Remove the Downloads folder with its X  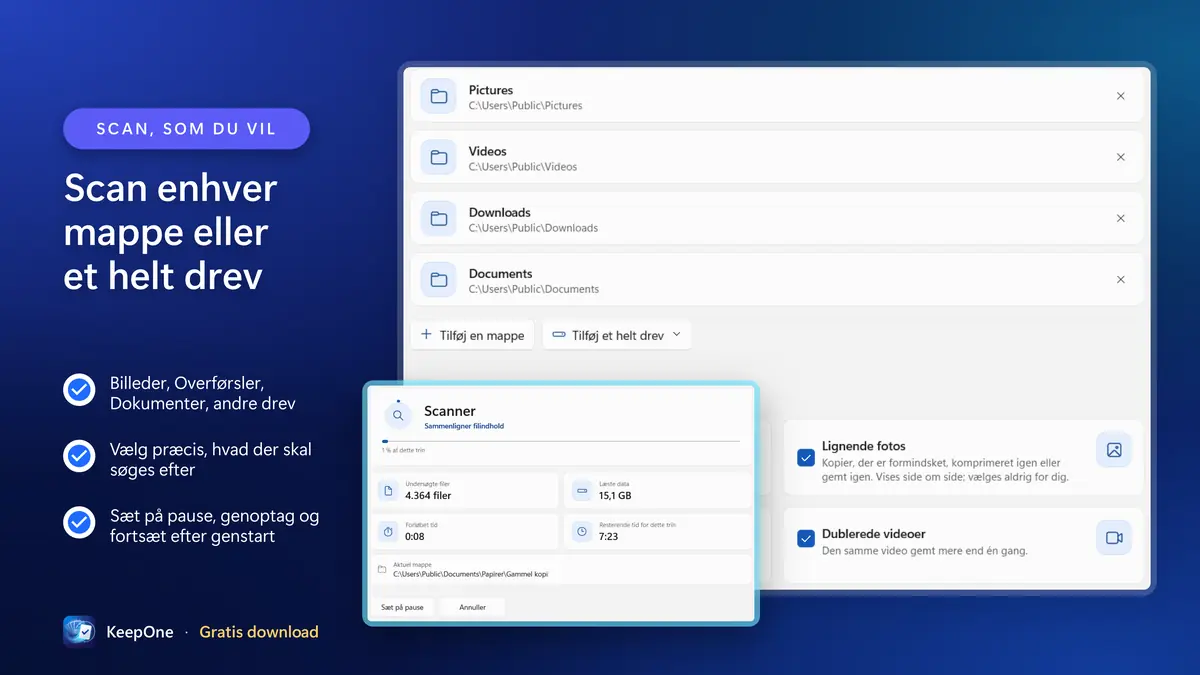click(x=1121, y=219)
